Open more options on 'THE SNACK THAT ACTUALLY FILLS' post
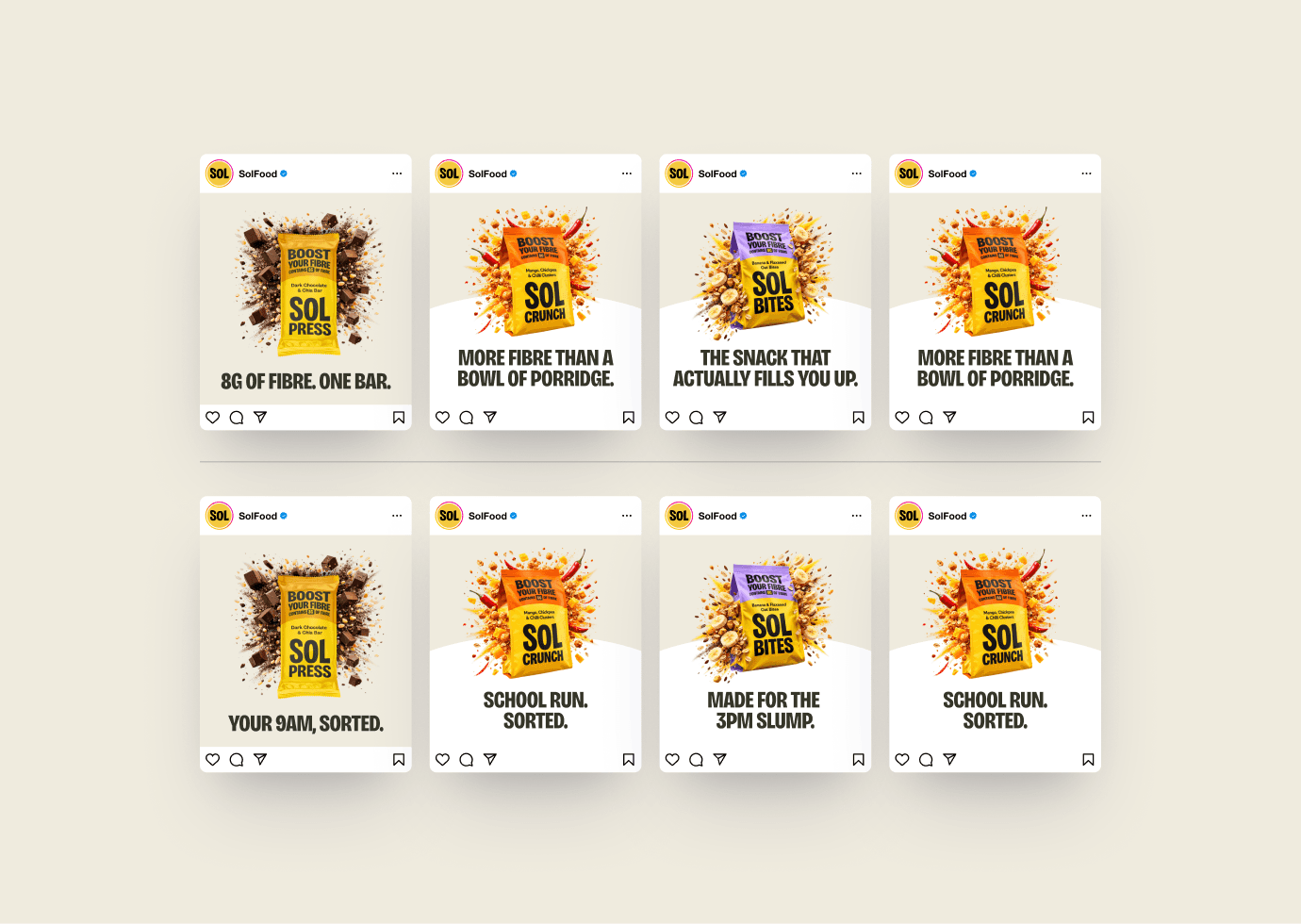The height and width of the screenshot is (924, 1301). 857,173
